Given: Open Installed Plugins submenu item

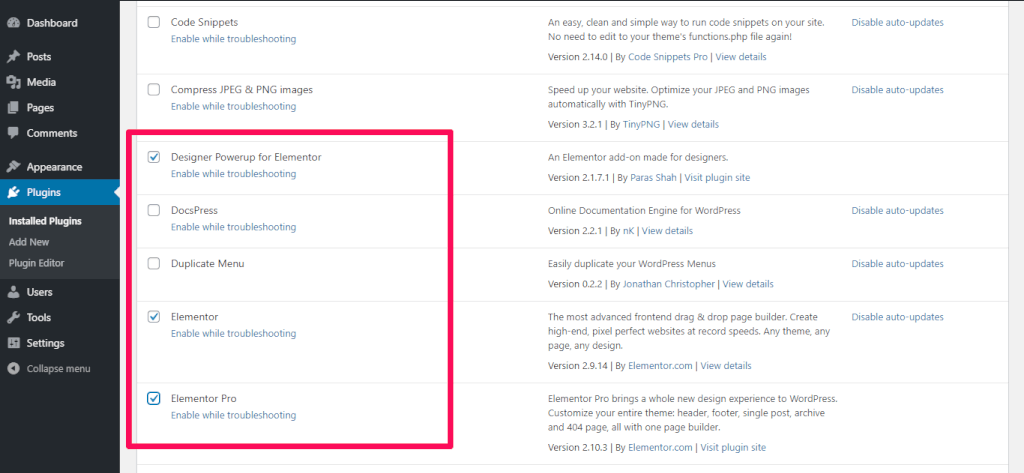Looking at the screenshot, I should point(45,221).
